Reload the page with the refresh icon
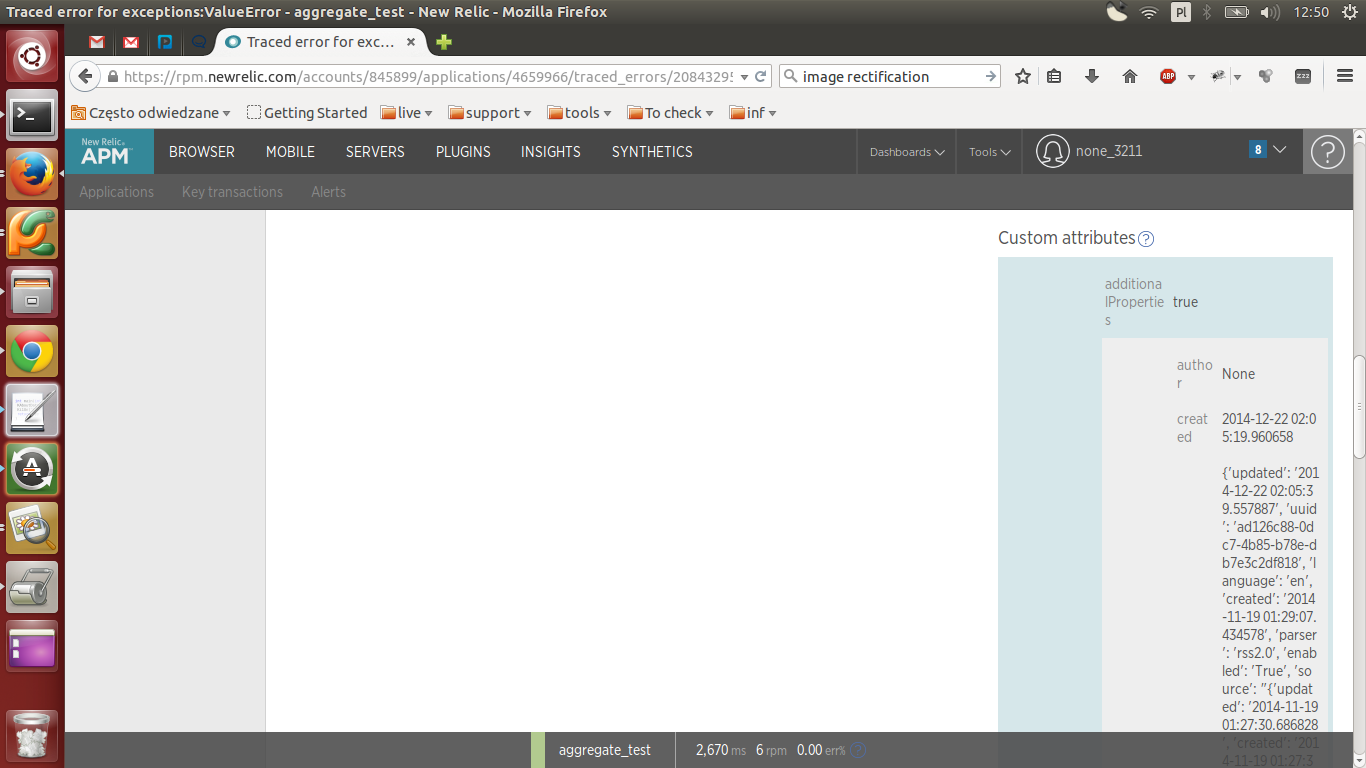 click(x=761, y=77)
